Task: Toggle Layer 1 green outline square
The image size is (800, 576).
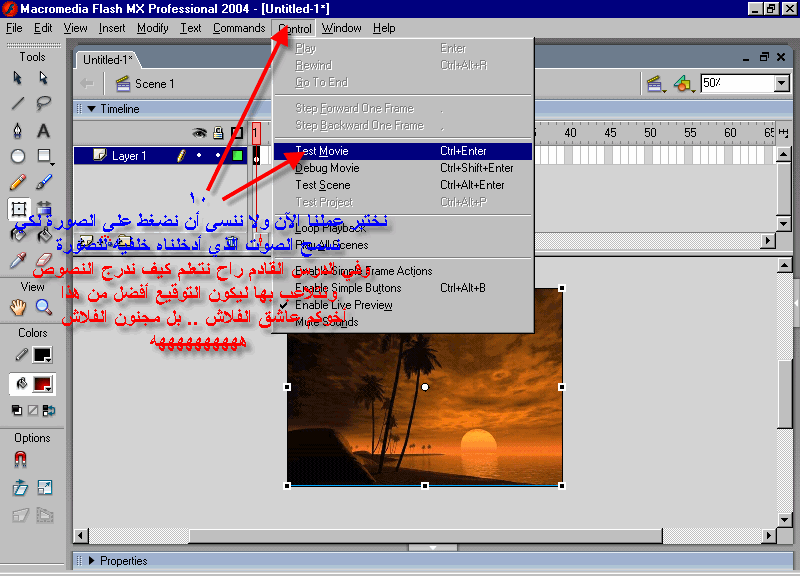Action: pos(237,155)
